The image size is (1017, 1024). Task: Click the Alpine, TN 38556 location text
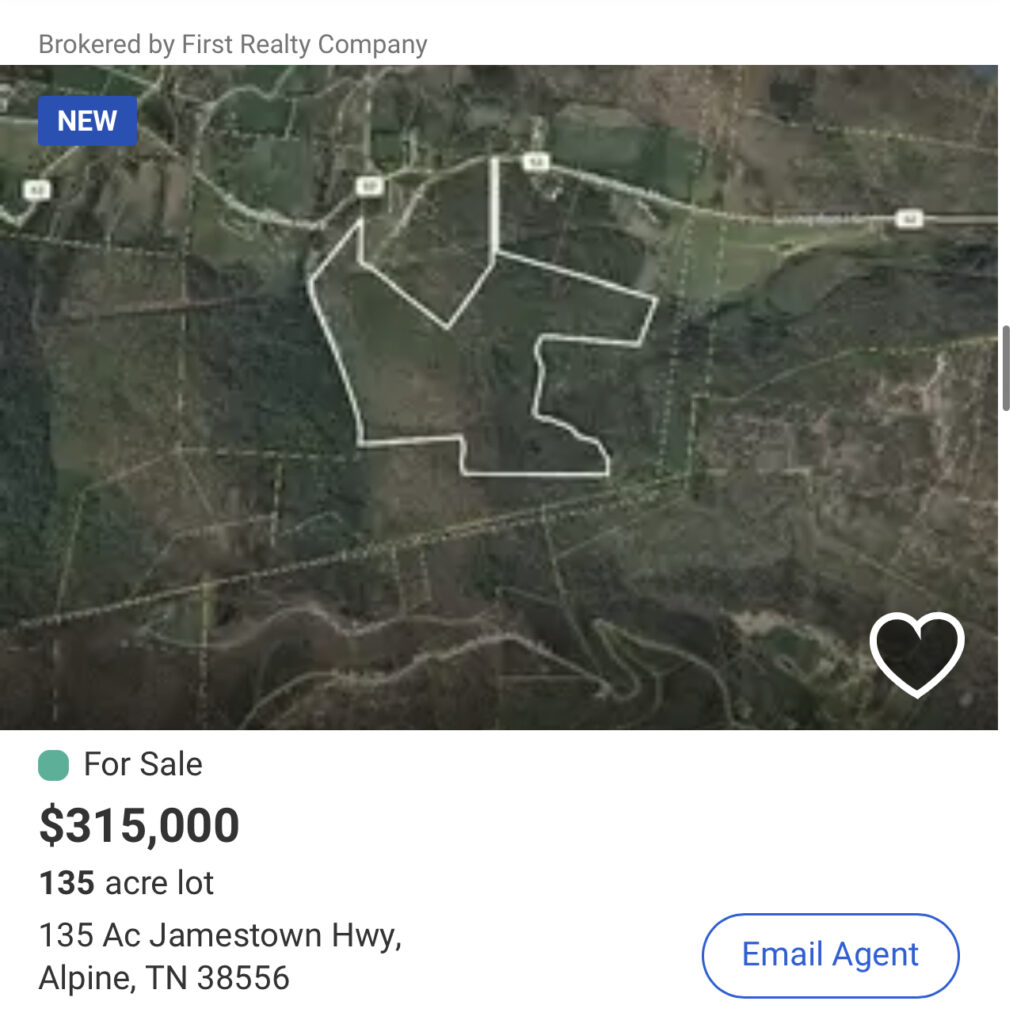pyautogui.click(x=164, y=977)
